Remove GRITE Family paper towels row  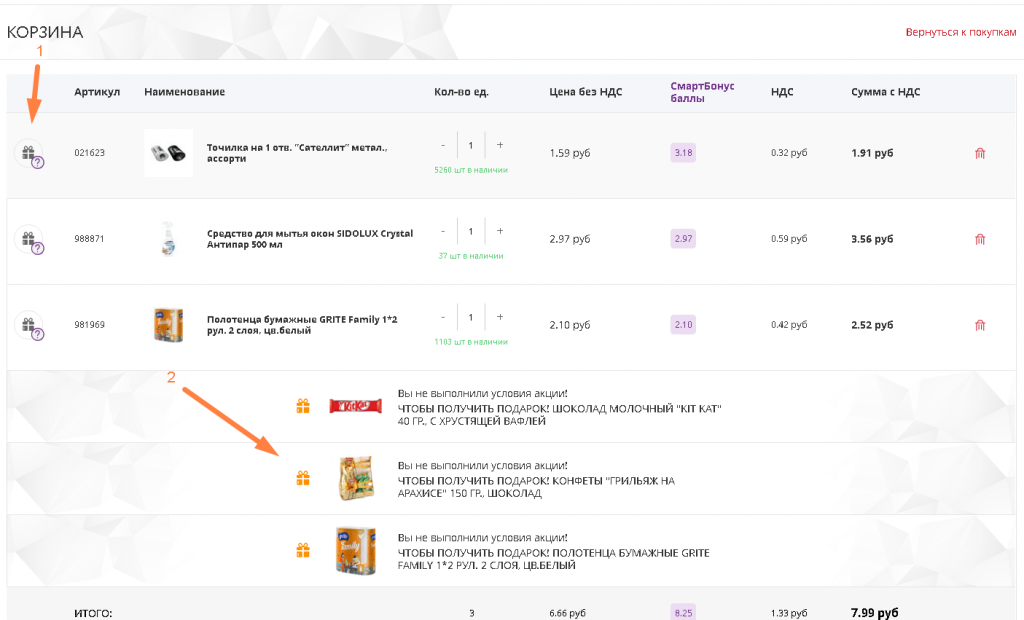point(980,325)
